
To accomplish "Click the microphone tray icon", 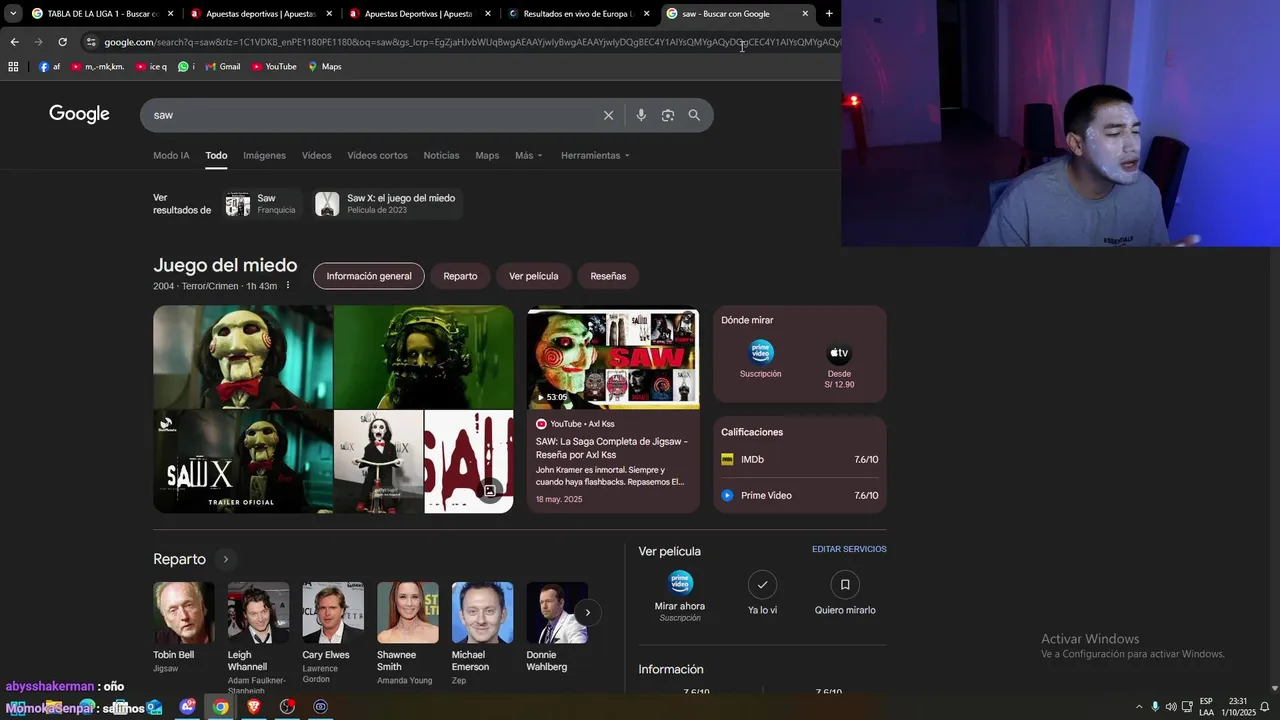I will coord(1155,707).
